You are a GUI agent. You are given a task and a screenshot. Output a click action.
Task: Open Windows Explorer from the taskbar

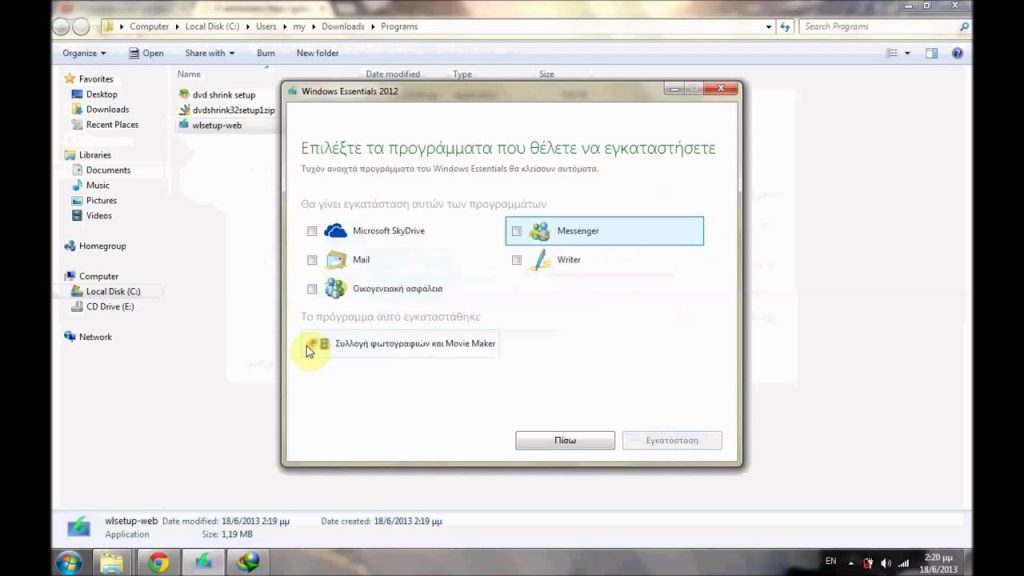(x=112, y=562)
